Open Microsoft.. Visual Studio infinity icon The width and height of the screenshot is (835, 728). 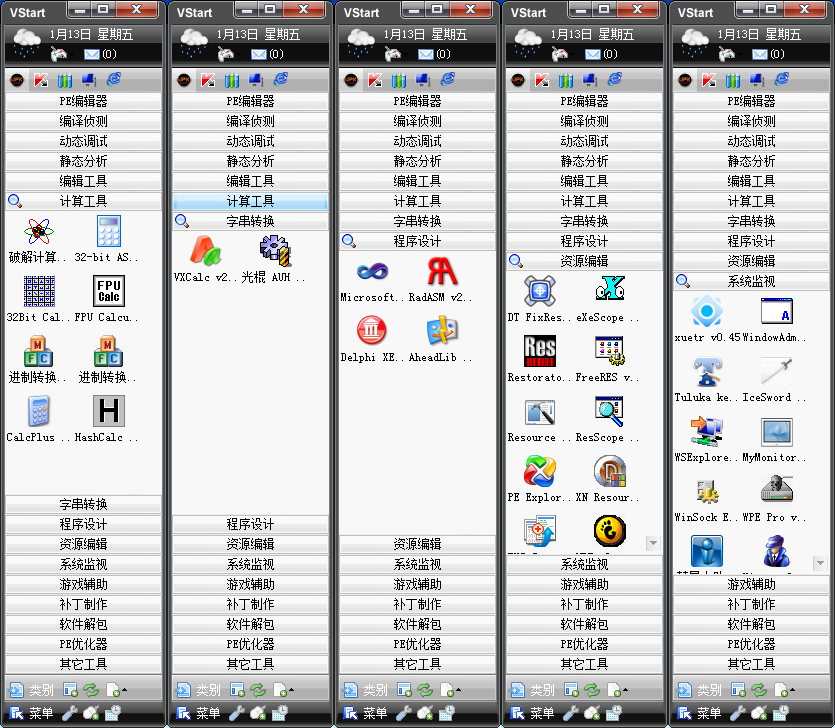point(372,272)
